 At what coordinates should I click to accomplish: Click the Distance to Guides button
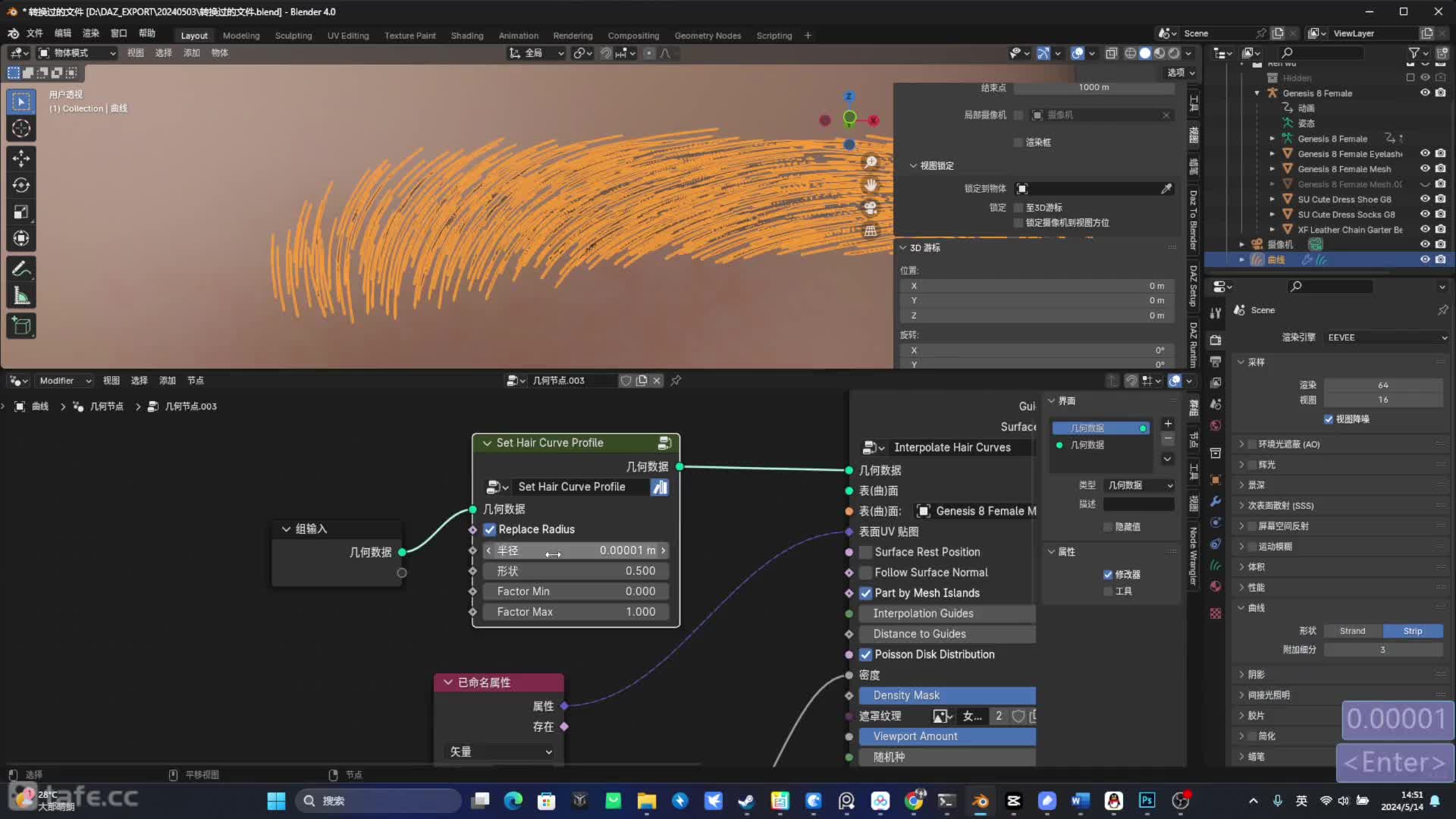[x=947, y=634]
